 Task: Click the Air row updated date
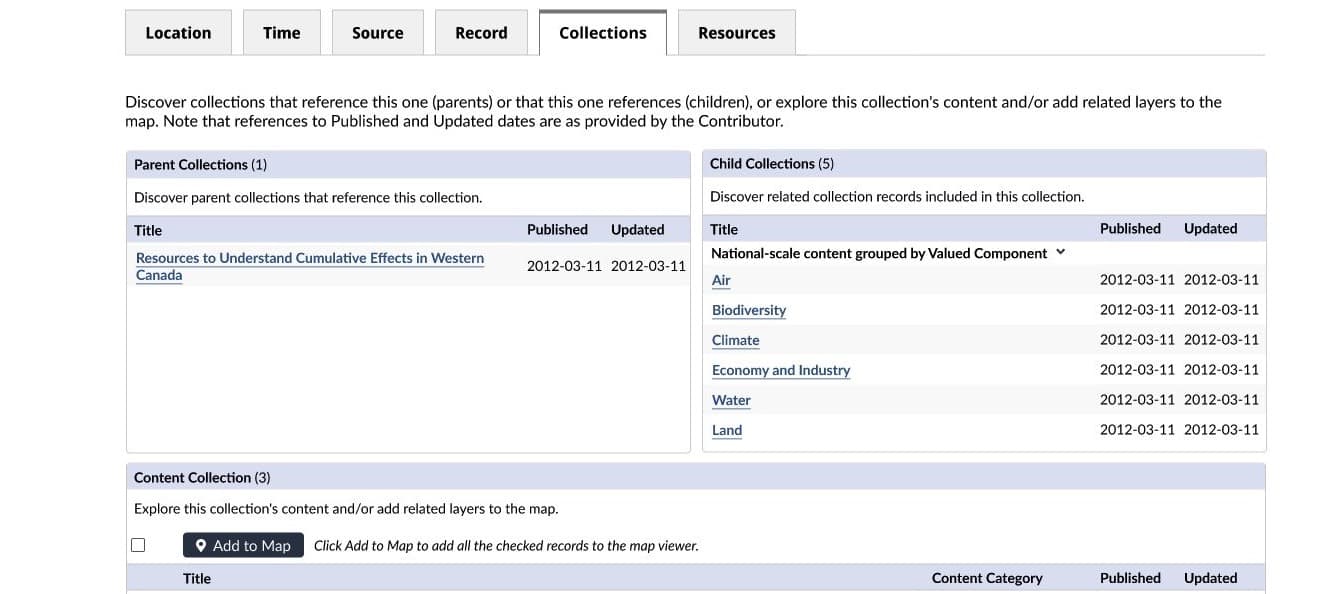[x=1221, y=280]
